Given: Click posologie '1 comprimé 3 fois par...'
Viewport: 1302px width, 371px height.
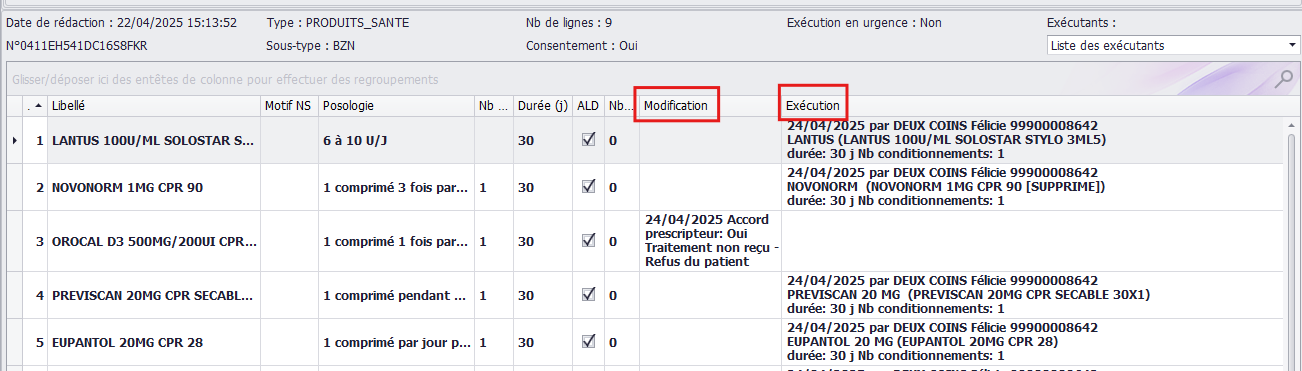Looking at the screenshot, I should click(x=396, y=188).
